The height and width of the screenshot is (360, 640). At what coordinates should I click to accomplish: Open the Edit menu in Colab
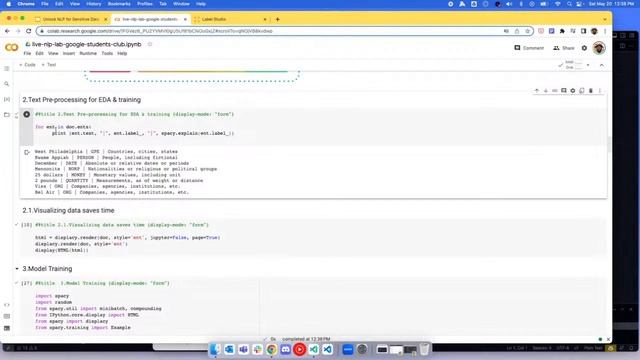39,53
